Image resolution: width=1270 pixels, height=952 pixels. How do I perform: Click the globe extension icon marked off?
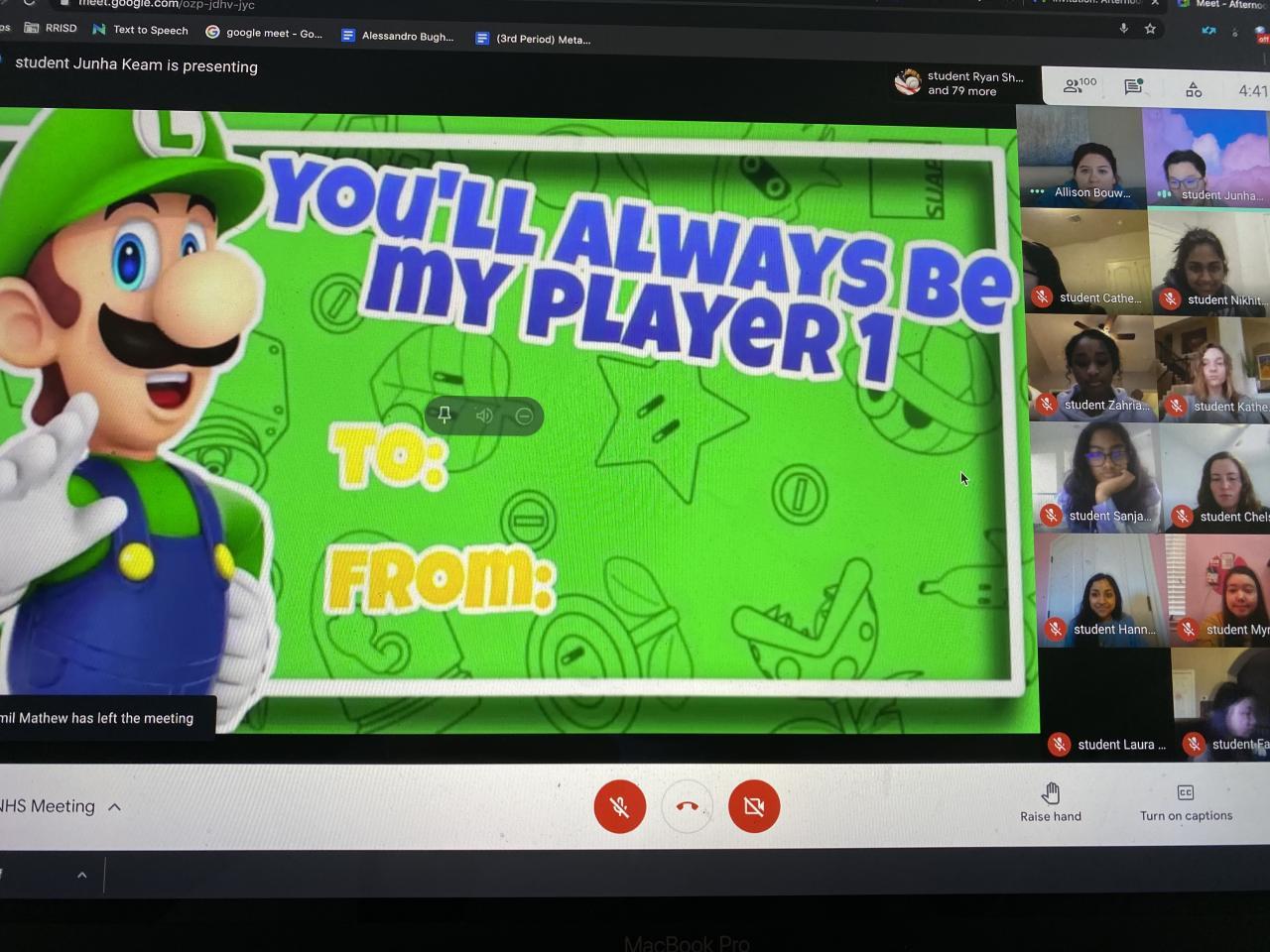[x=1262, y=34]
